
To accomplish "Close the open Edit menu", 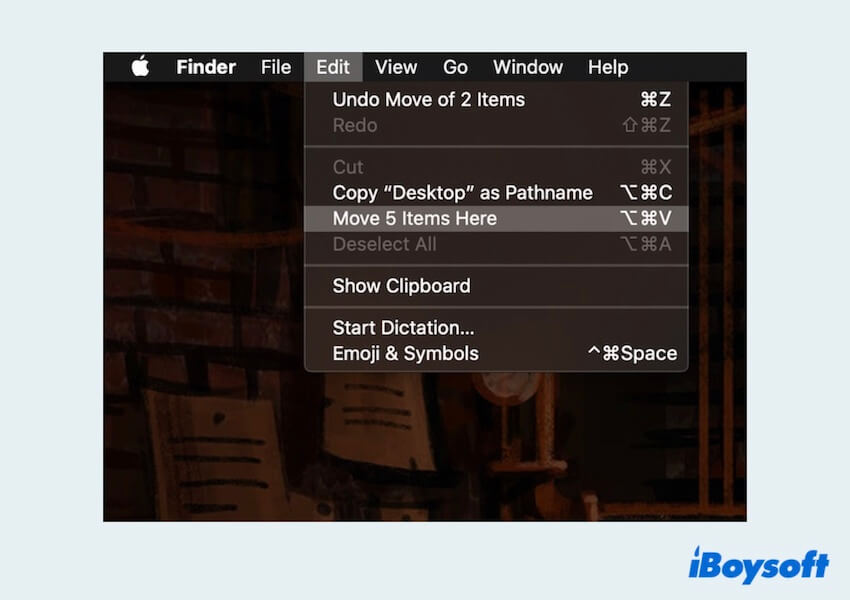I will tap(333, 67).
